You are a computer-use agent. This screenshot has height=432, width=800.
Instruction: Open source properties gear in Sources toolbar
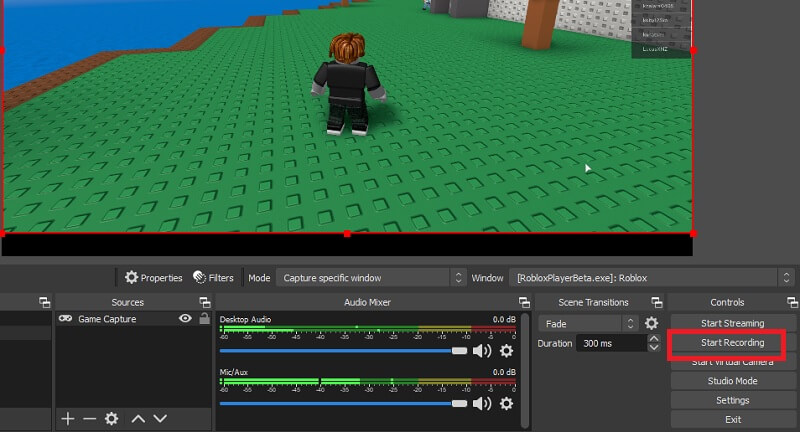click(x=111, y=419)
